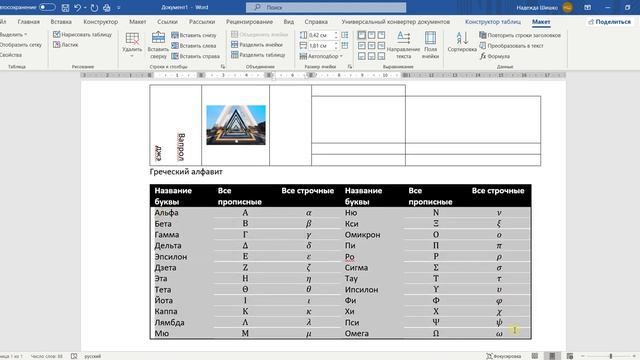Image resolution: width=640 pixels, height=360 pixels.
Task: Click Разделить таблицу split table
Action: tap(258, 55)
